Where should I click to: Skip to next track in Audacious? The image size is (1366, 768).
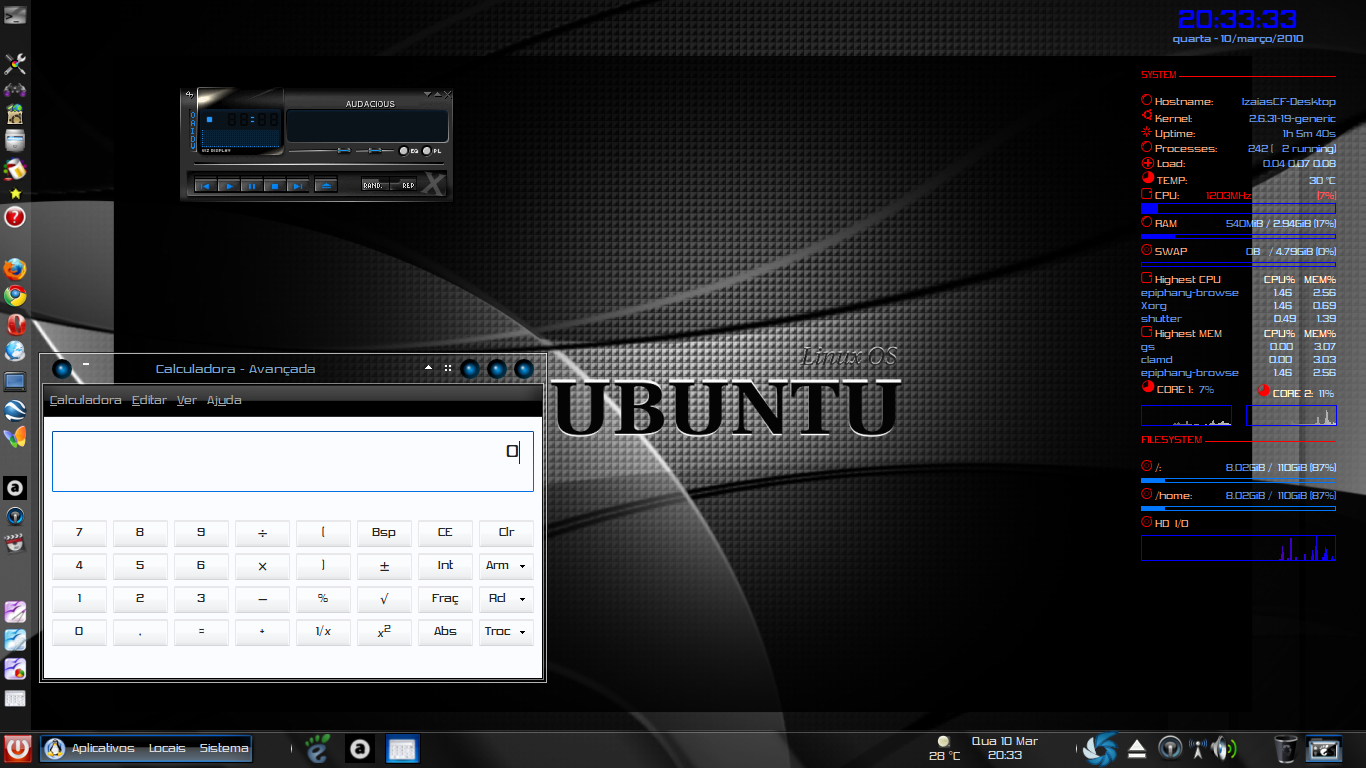point(298,186)
